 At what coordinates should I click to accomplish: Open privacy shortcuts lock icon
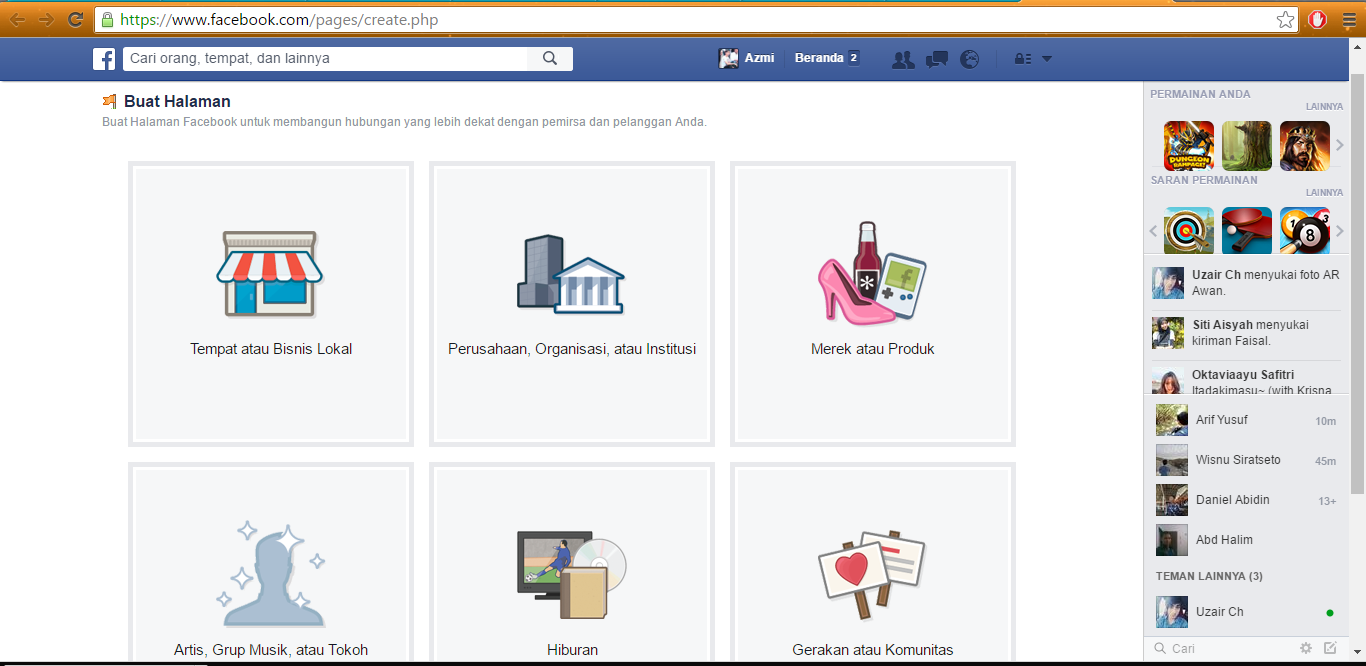click(1022, 59)
